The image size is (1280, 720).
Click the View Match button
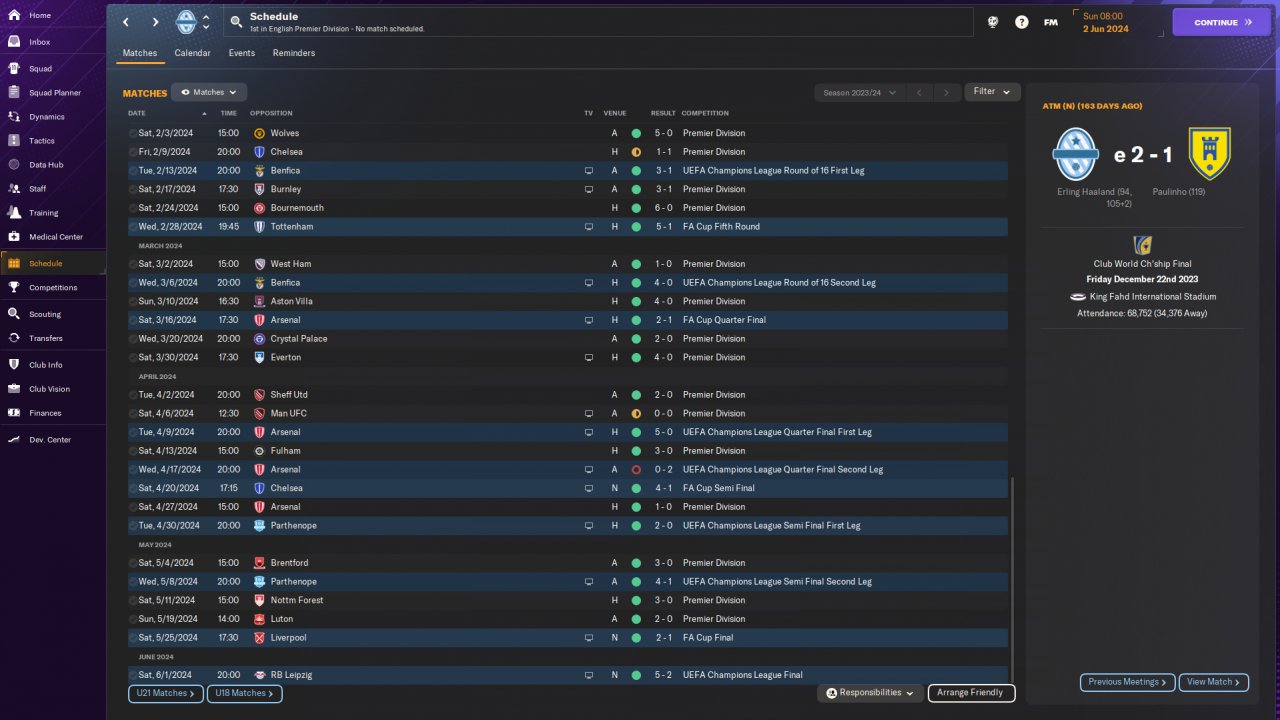point(1214,682)
